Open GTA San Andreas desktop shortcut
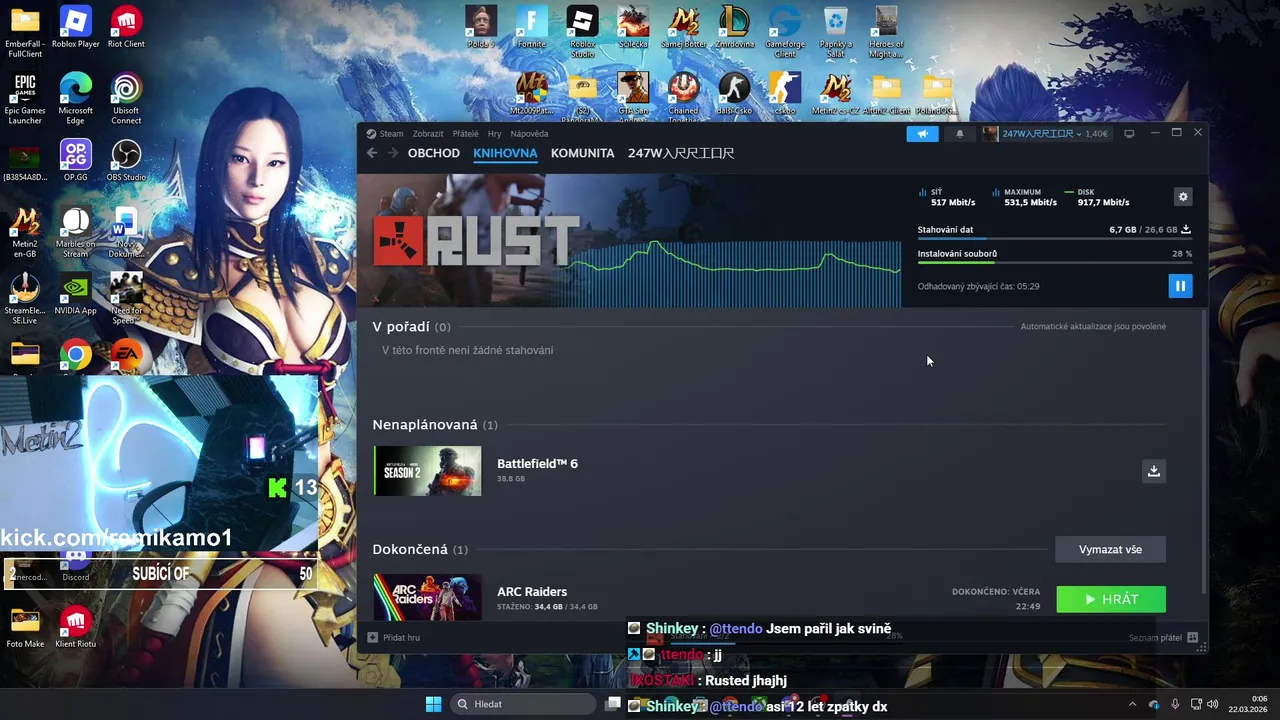The height and width of the screenshot is (720, 1280). [x=632, y=98]
